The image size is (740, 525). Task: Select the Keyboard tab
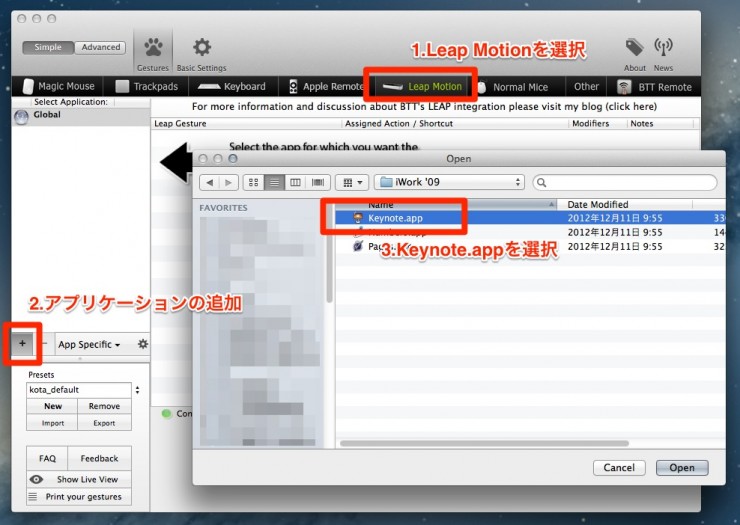232,86
